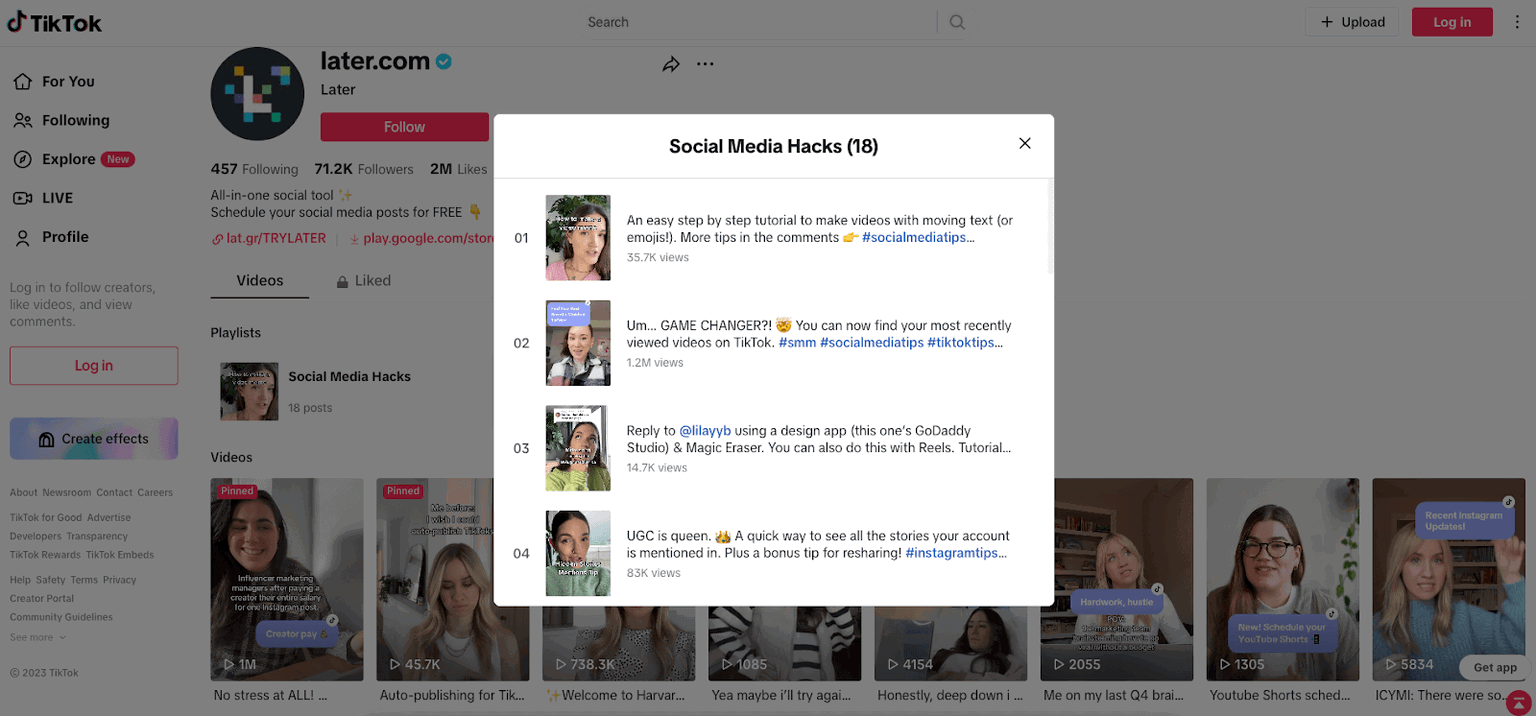
Task: Close the Social Media Hacks dialog
Action: (1024, 144)
